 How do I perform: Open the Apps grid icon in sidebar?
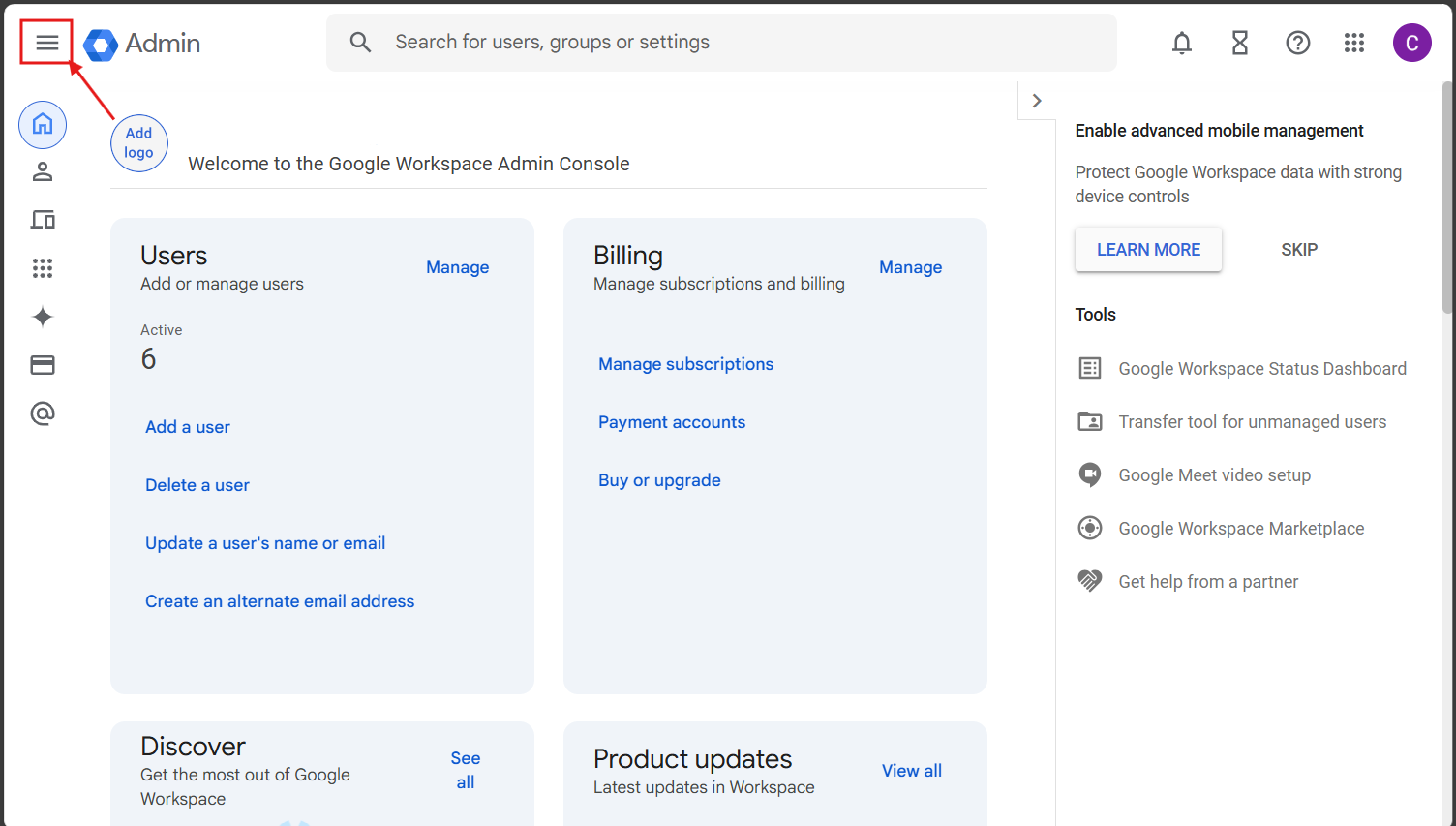pos(43,268)
